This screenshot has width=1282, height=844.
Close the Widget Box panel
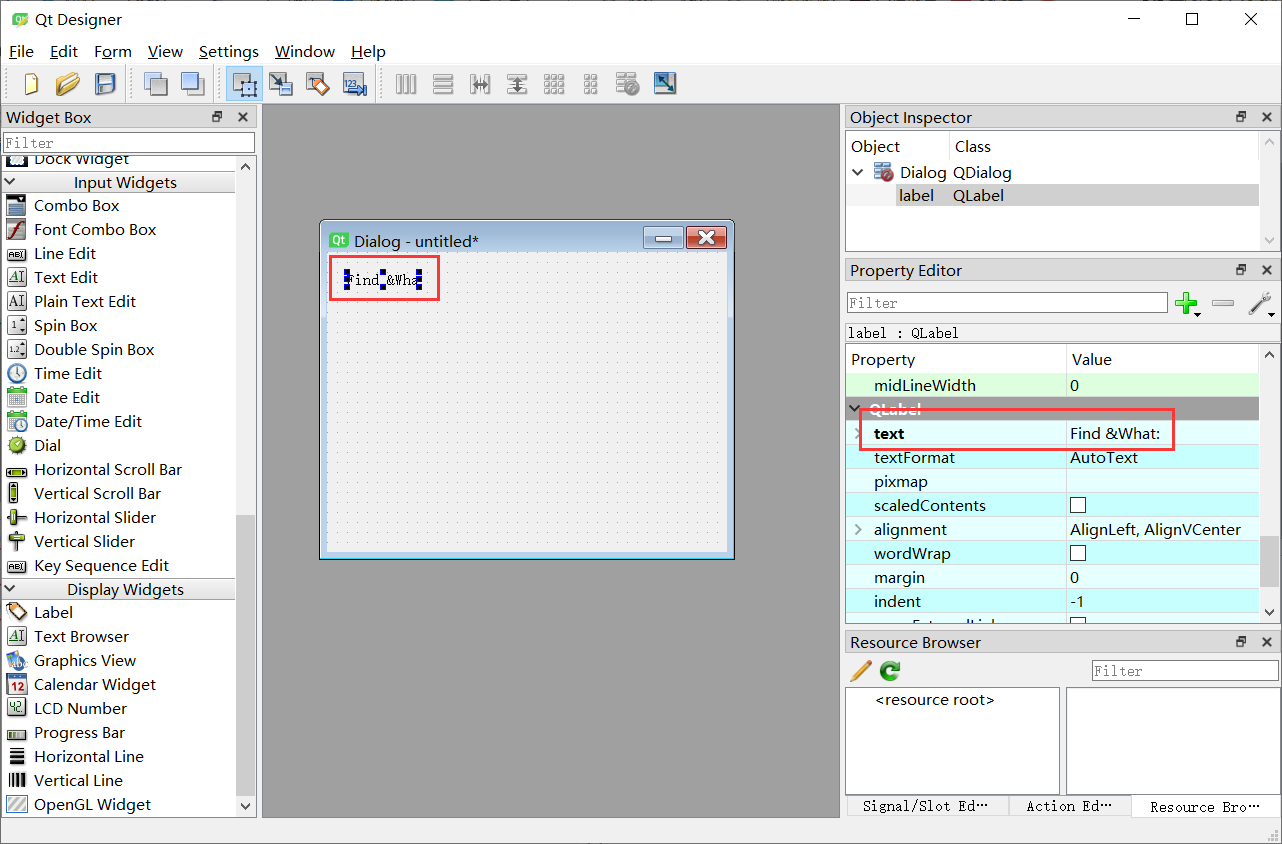243,117
